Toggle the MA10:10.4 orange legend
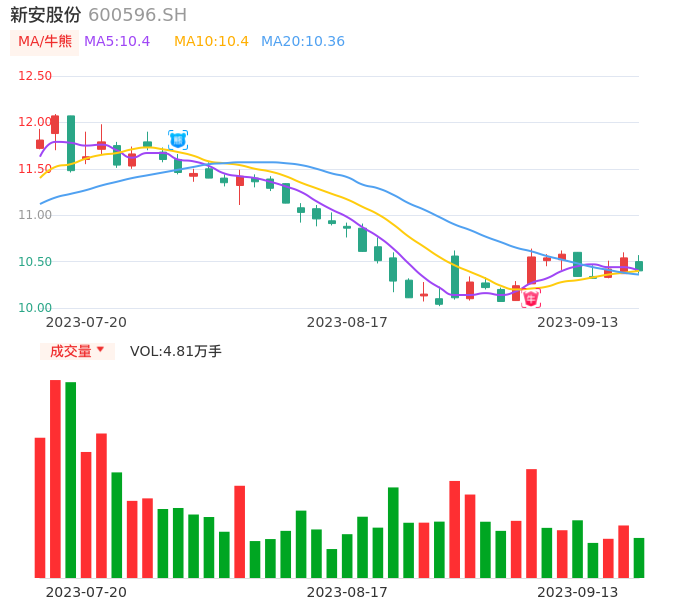Image resolution: width=686 pixels, height=606 pixels. click(211, 42)
